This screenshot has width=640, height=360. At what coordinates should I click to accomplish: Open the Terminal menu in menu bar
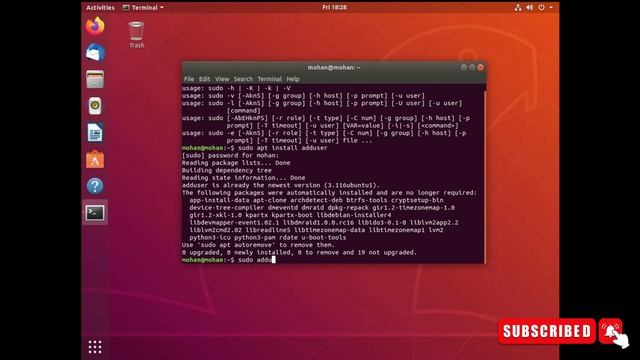[269, 79]
